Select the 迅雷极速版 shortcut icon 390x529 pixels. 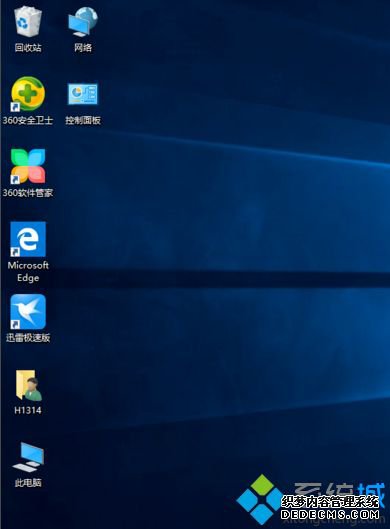[x=28, y=312]
